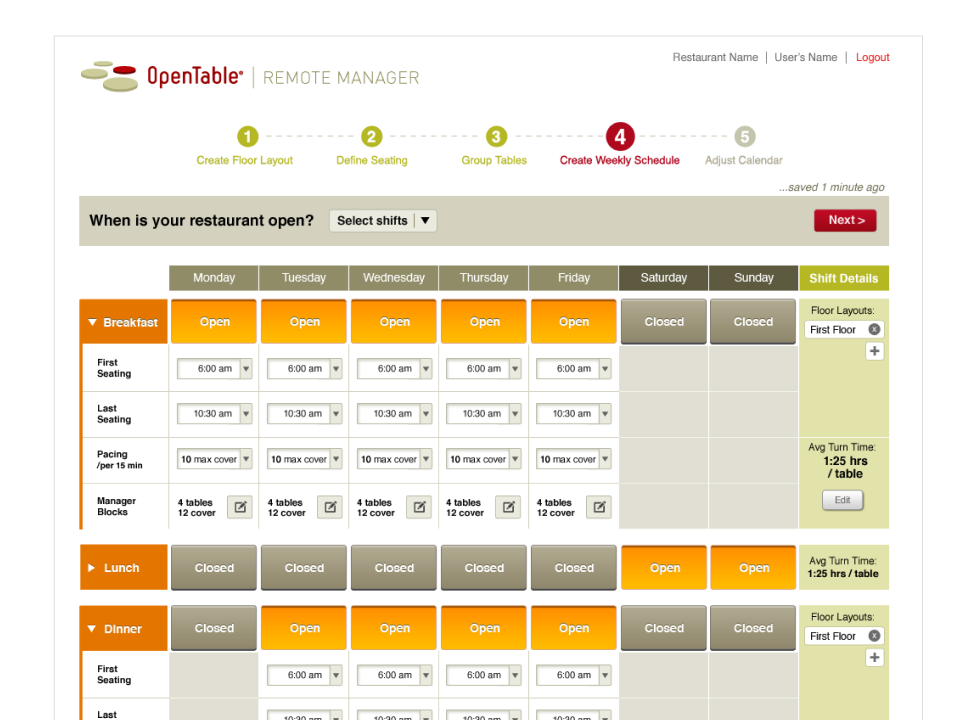Click Wednesday's Breakfast manager blocks edit icon
This screenshot has width=970, height=720.
(x=420, y=507)
